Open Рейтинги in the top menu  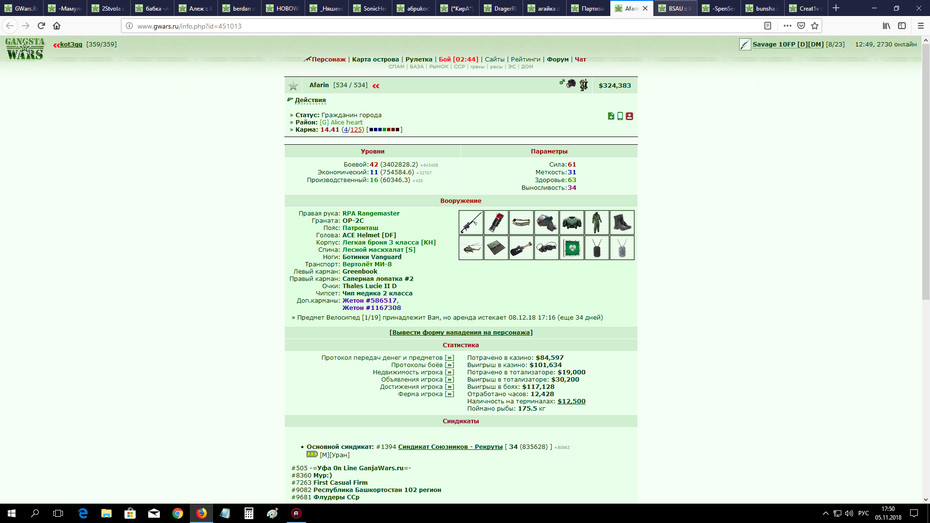[525, 59]
